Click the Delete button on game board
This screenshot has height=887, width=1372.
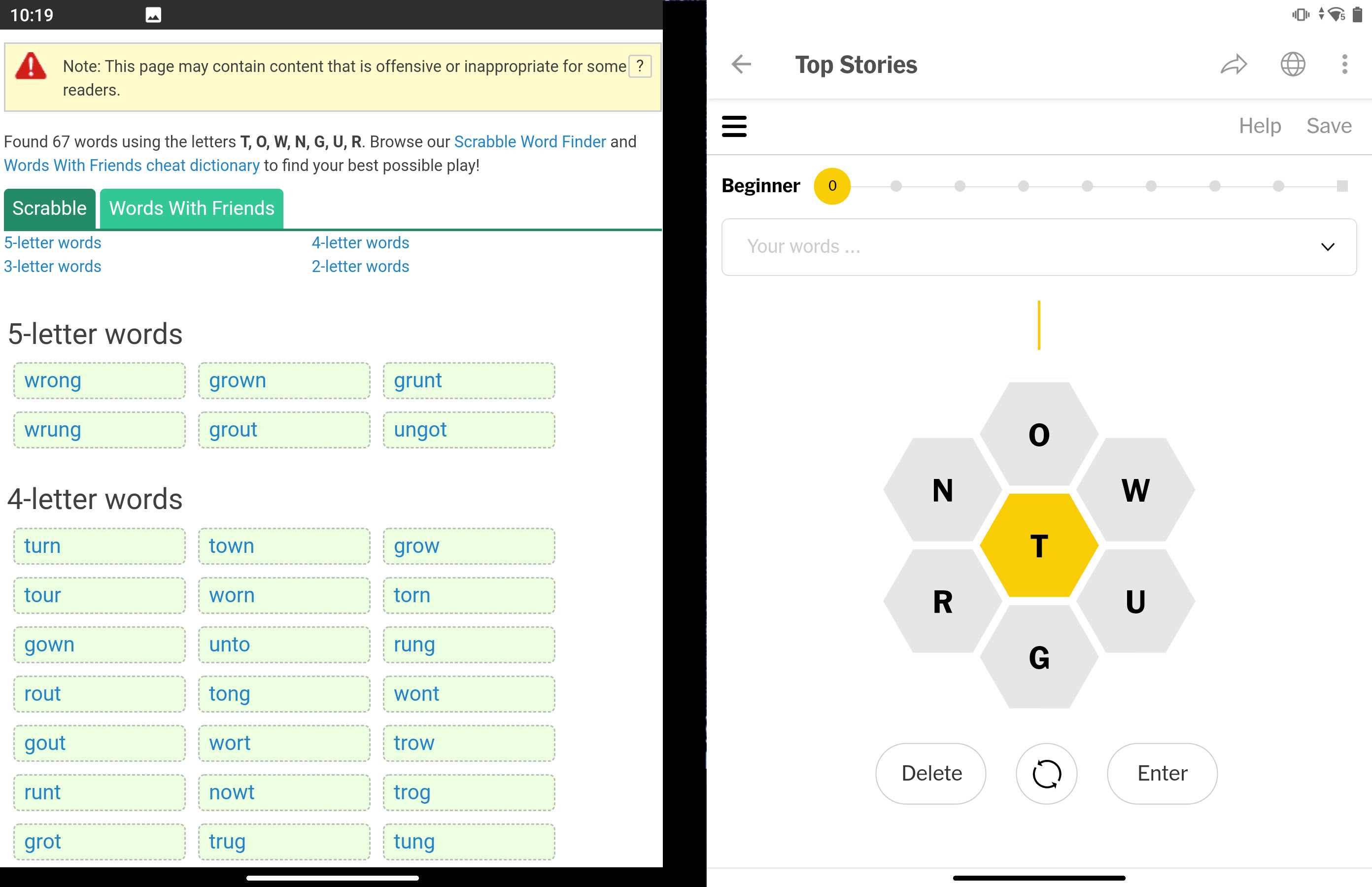pos(932,773)
